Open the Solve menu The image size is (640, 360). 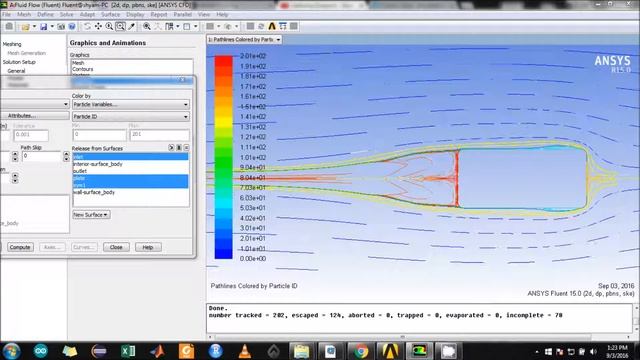(x=66, y=14)
